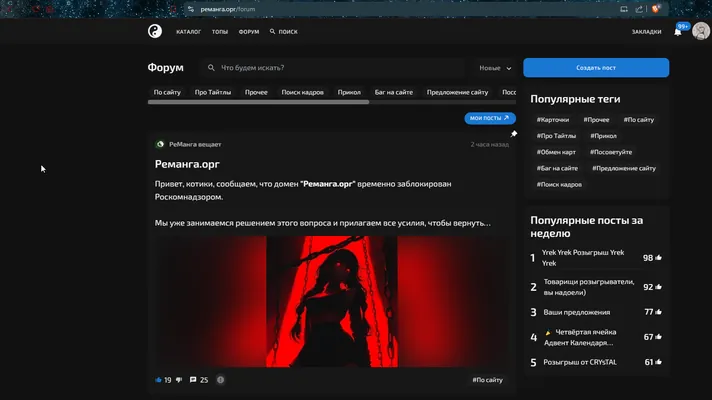Open comments icon showing 25
The height and width of the screenshot is (400, 712).
193,380
